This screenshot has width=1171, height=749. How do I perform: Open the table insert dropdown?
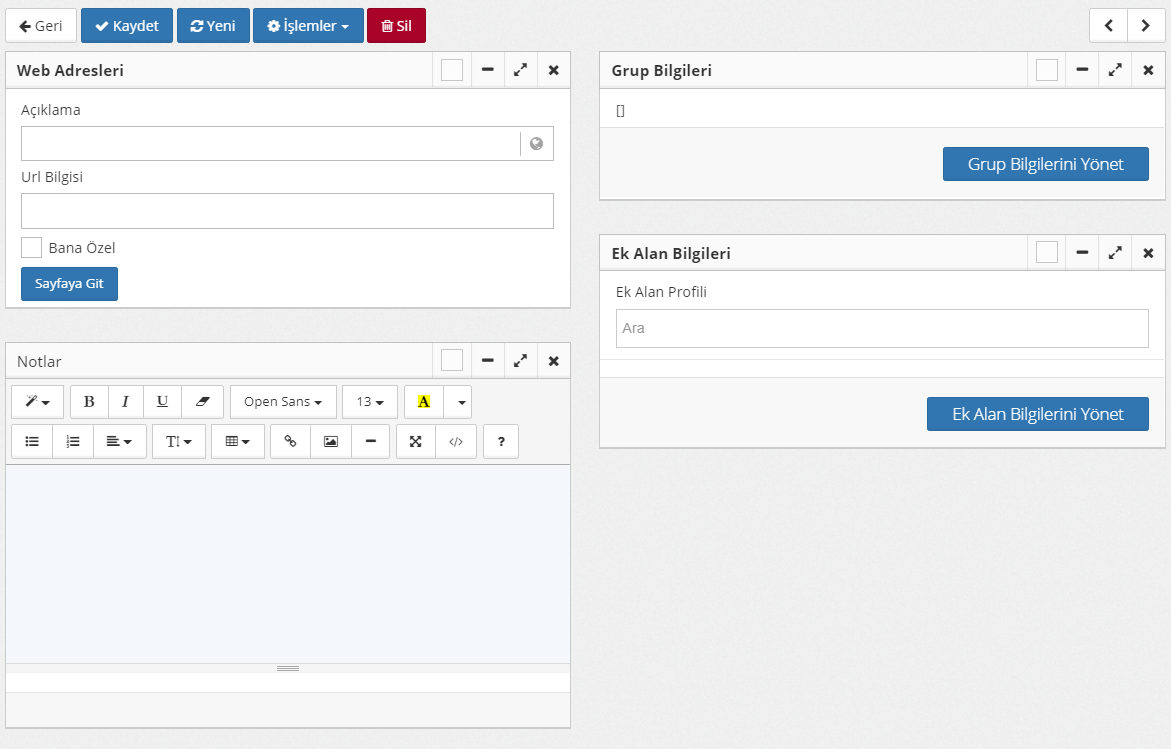pyautogui.click(x=238, y=441)
